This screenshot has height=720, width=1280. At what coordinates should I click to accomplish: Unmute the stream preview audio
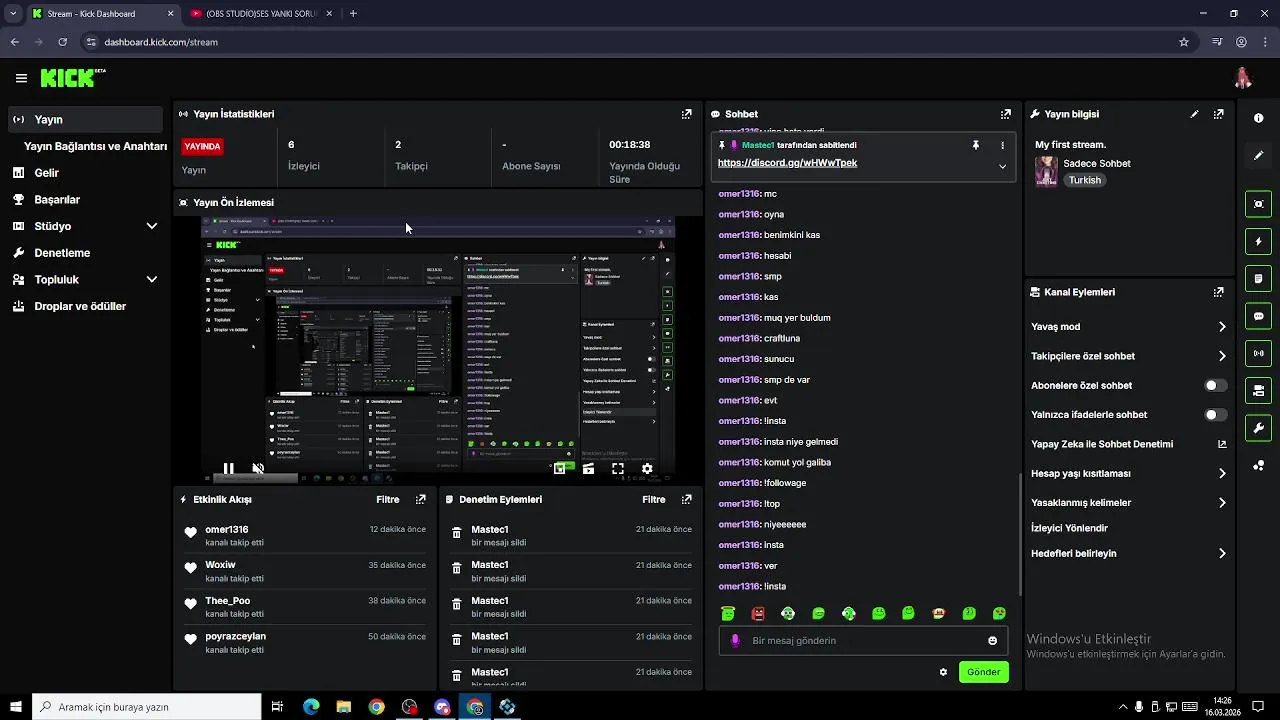pyautogui.click(x=258, y=468)
